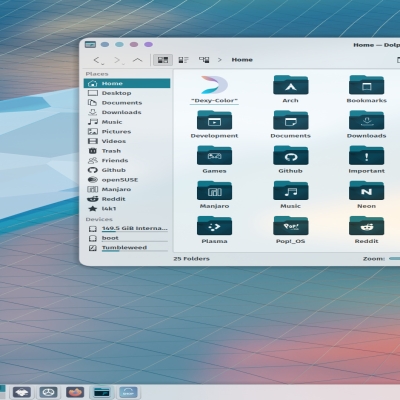This screenshot has height=400, width=400.
Task: Click the blue window control dot
Action: [x=105, y=44]
